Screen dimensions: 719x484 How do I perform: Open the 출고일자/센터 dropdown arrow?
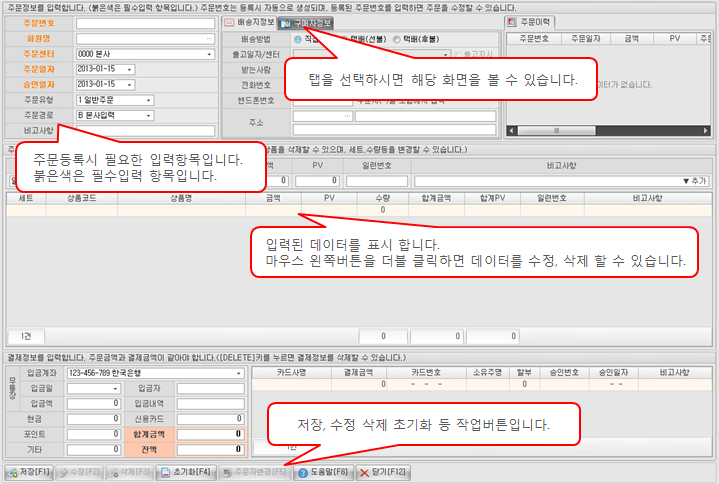tap(445, 55)
